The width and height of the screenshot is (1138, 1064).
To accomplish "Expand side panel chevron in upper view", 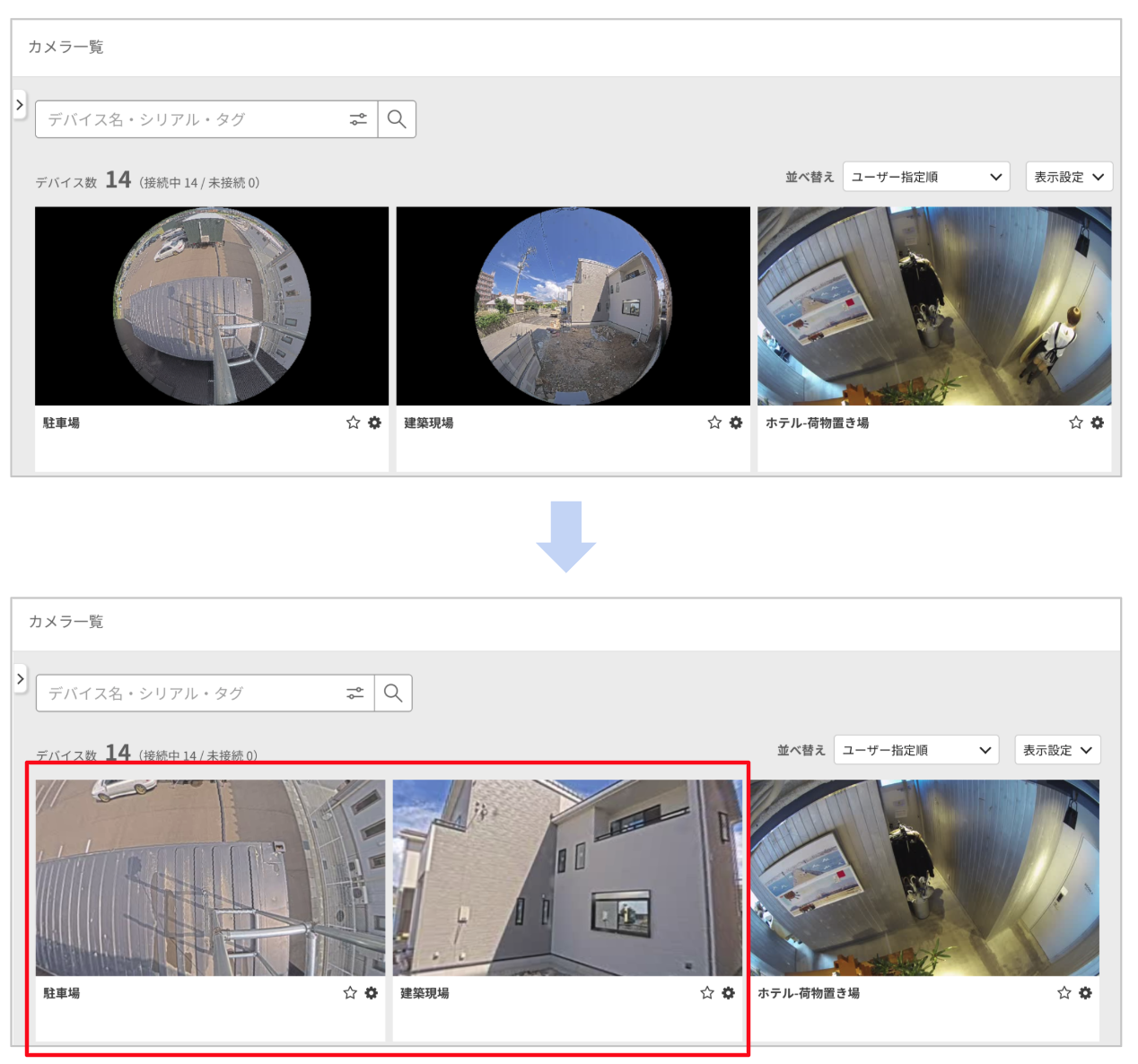I will click(x=19, y=105).
